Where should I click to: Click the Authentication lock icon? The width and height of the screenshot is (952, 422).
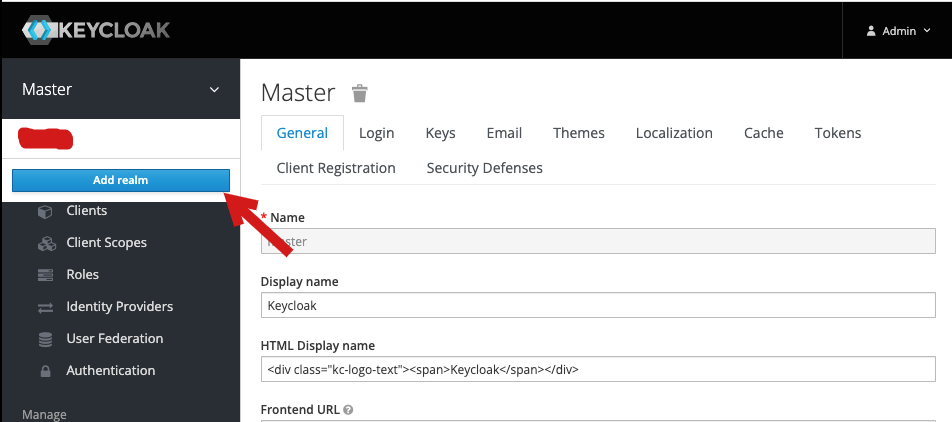45,371
